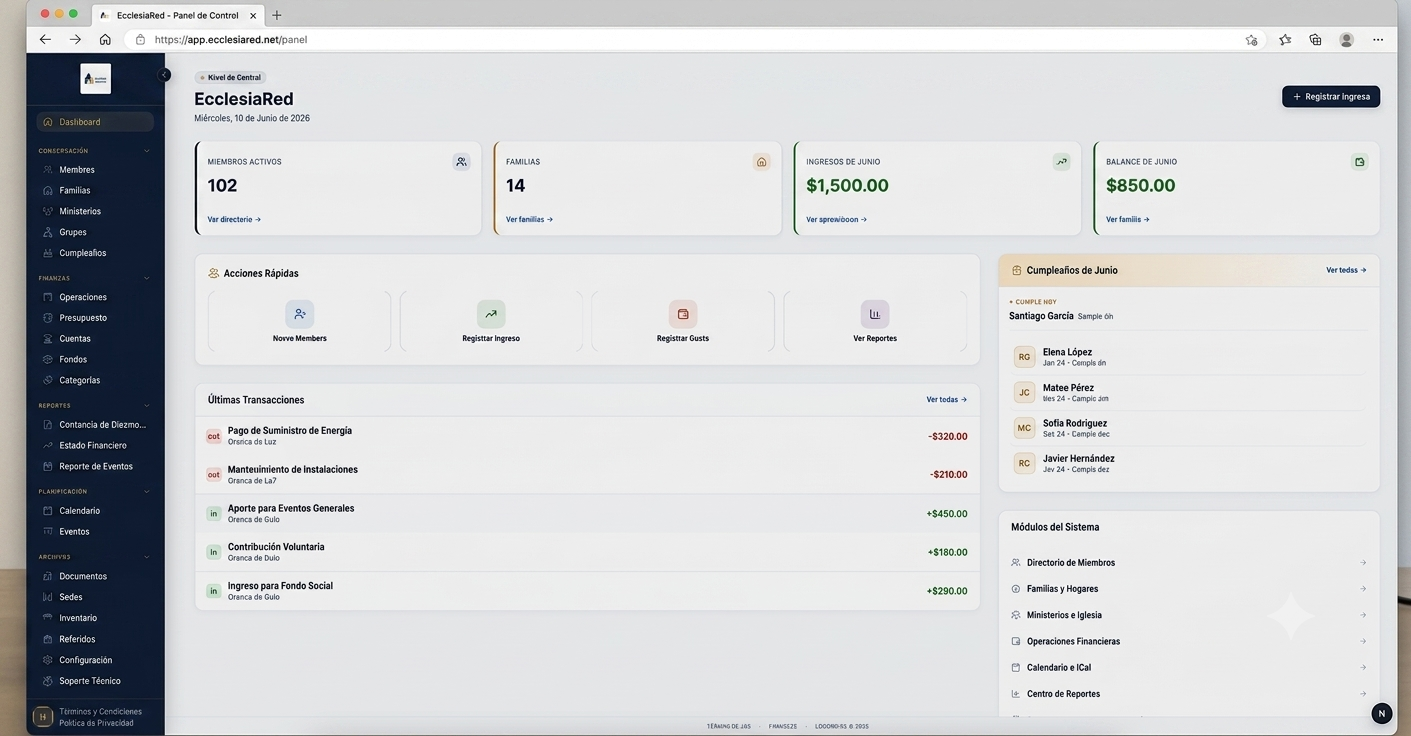Click the Reporte de Eventos icon
Image resolution: width=1411 pixels, height=736 pixels.
tap(47, 466)
